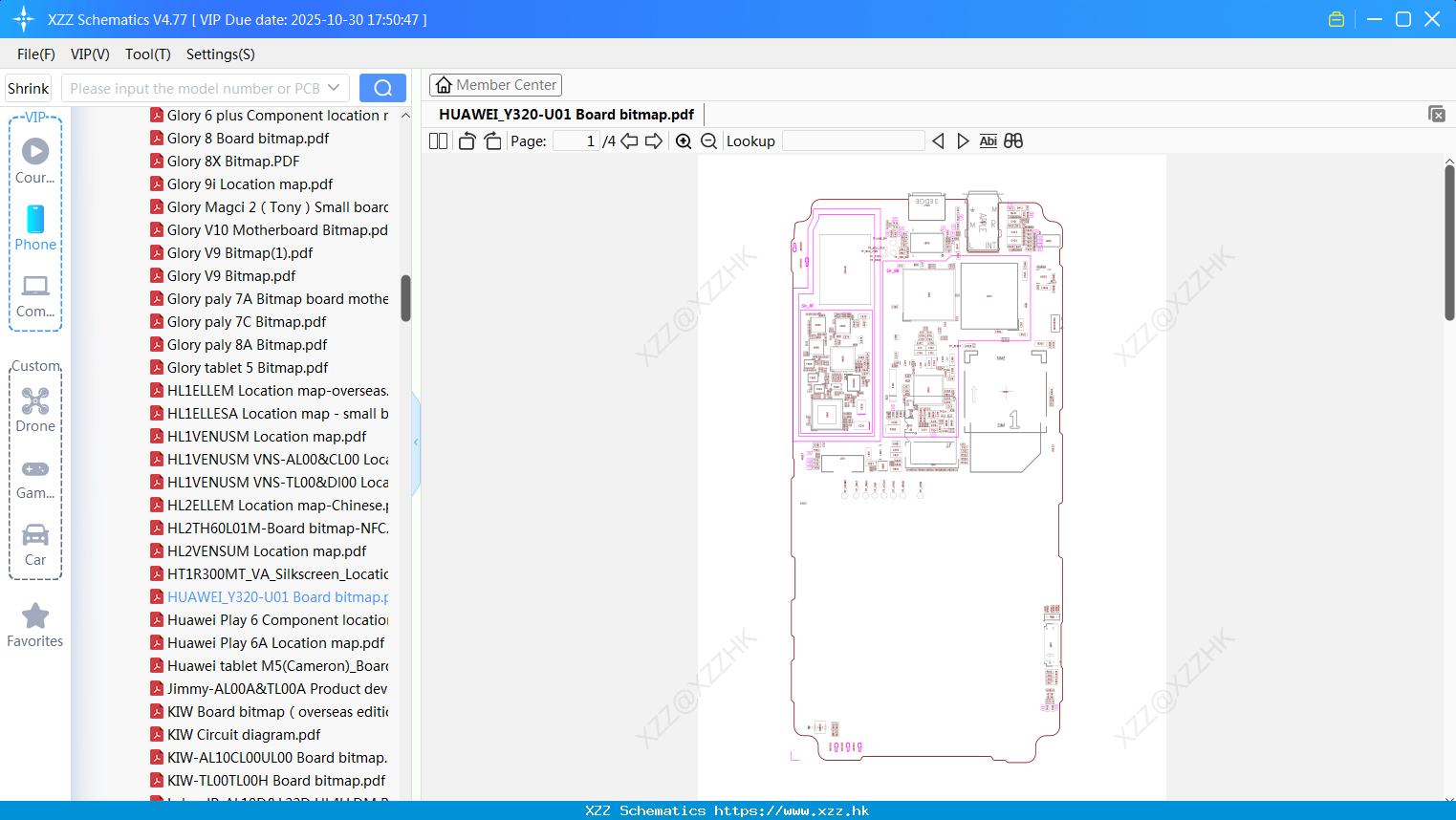1456x820 pixels.
Task: Click the Shrink button
Action: 28,88
